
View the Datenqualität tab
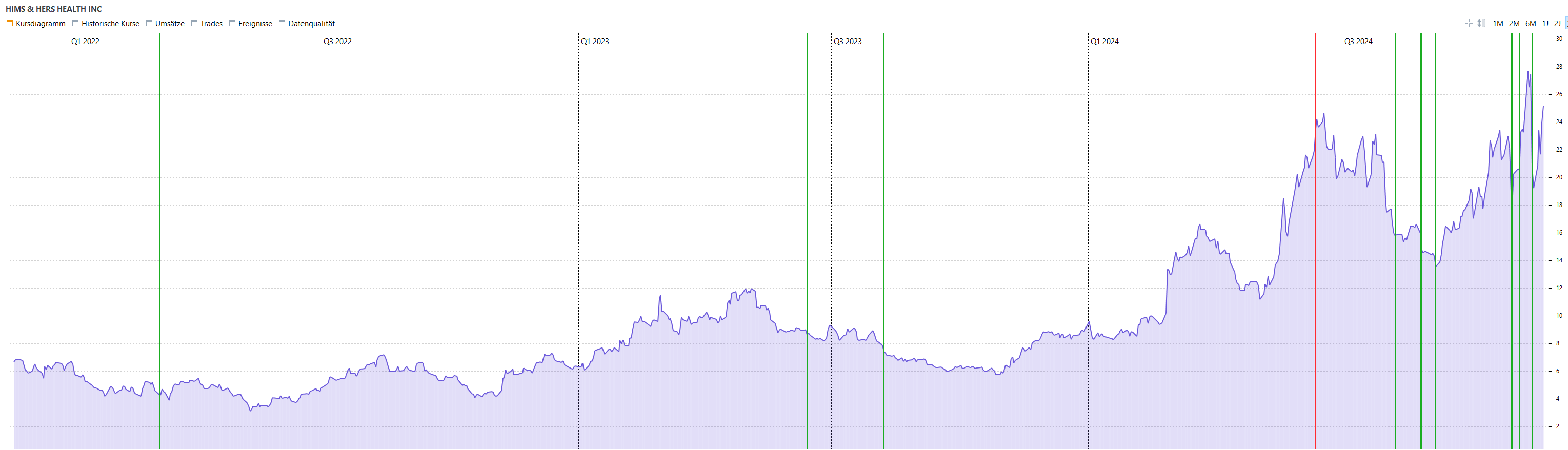[x=307, y=24]
